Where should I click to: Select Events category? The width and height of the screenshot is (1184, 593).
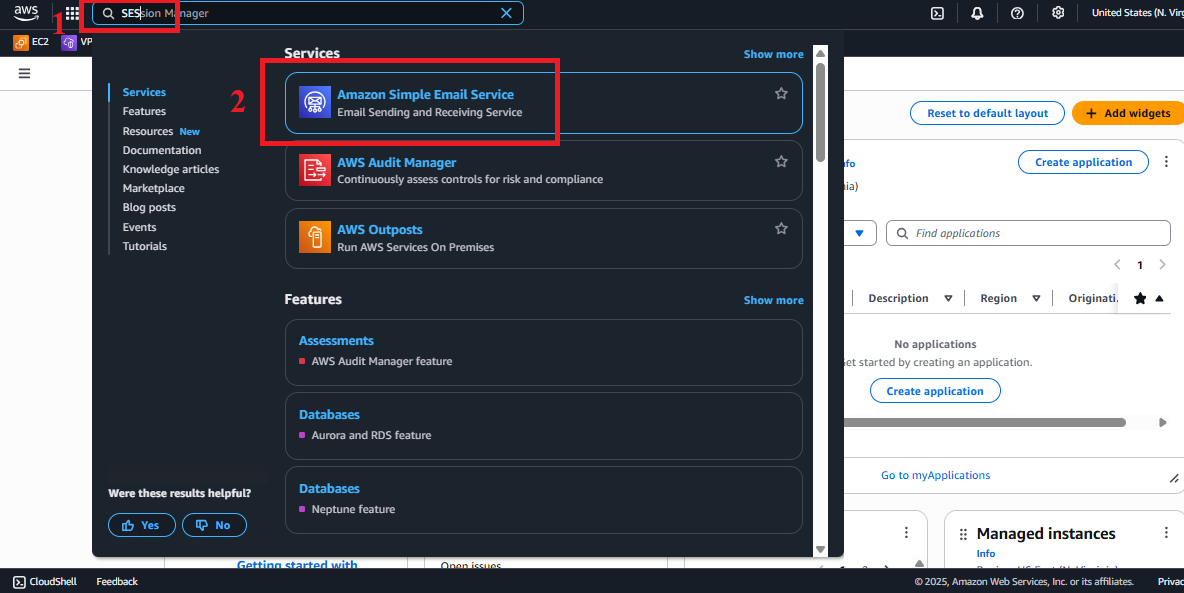pyautogui.click(x=140, y=227)
